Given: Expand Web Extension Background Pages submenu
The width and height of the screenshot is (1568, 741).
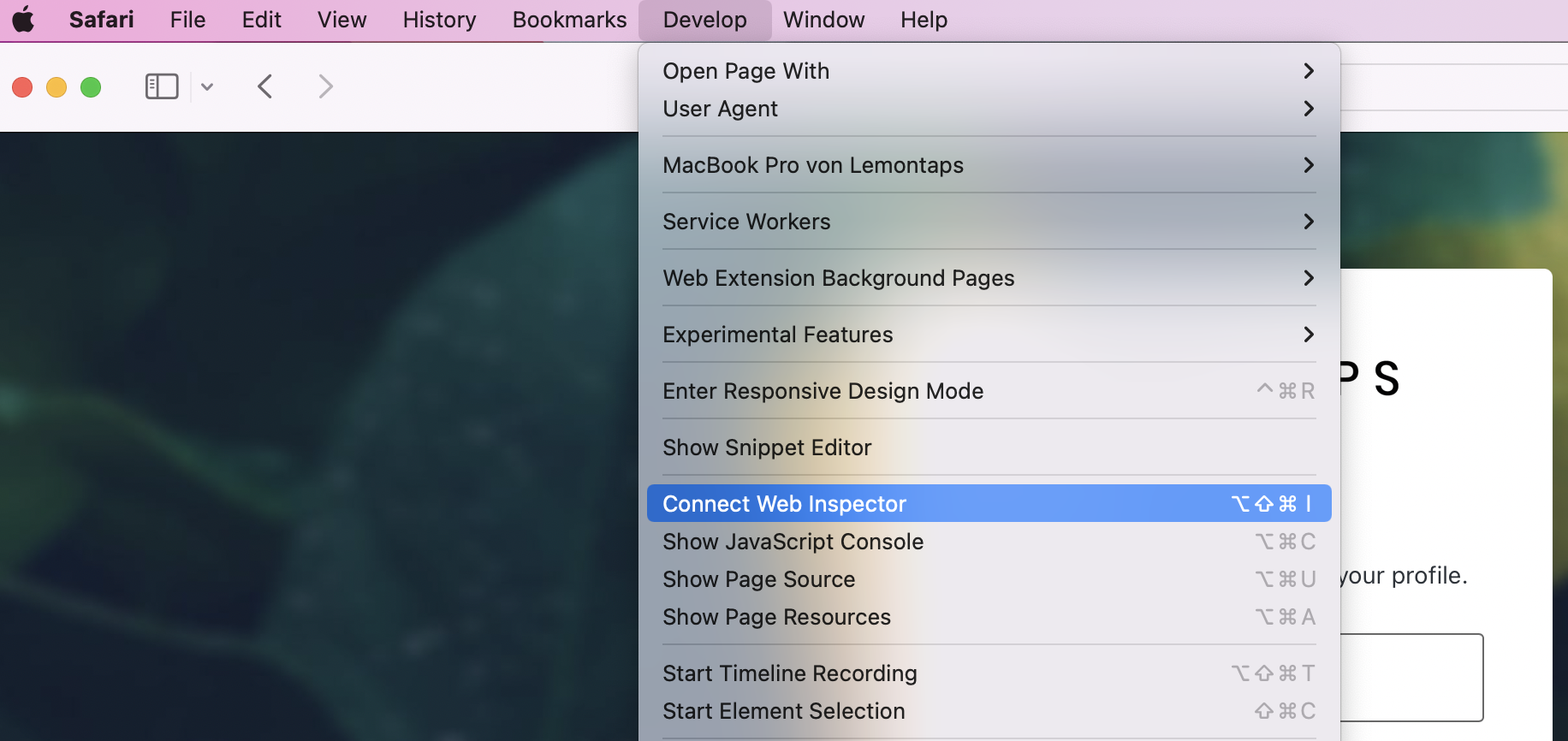Looking at the screenshot, I should (989, 278).
